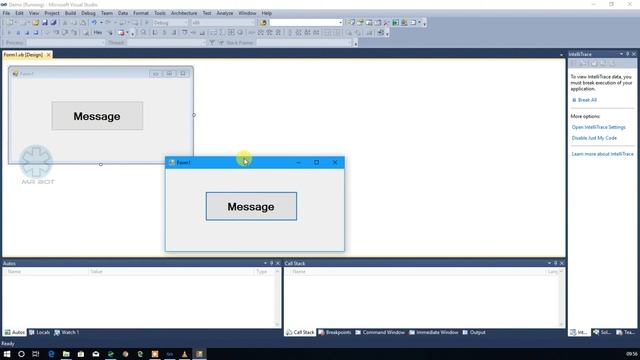Toggle auto-hide pin on Autos panel
Screen dimensions: 640x360
271,263
